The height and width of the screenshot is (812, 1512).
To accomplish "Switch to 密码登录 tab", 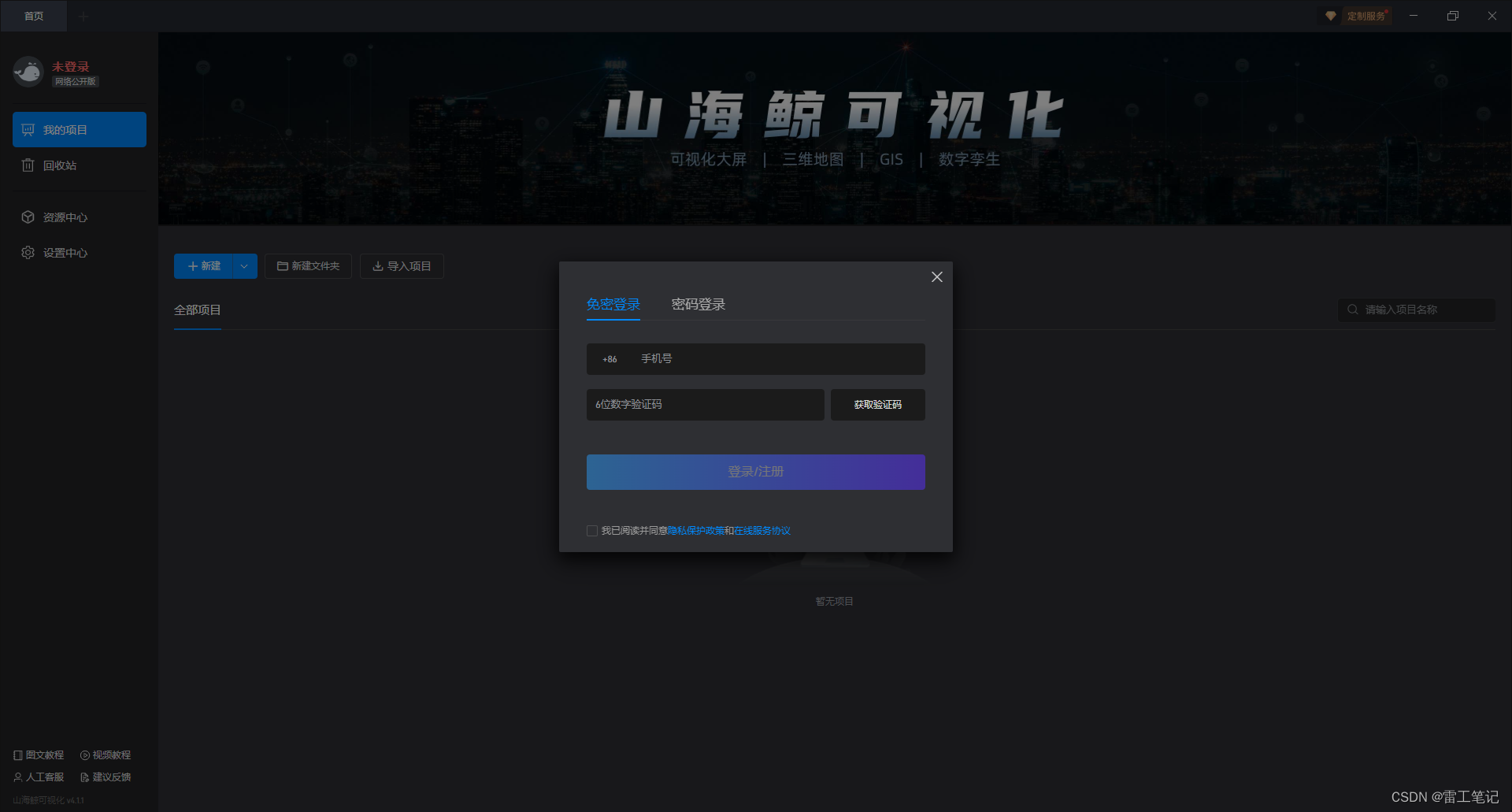I will click(x=699, y=305).
